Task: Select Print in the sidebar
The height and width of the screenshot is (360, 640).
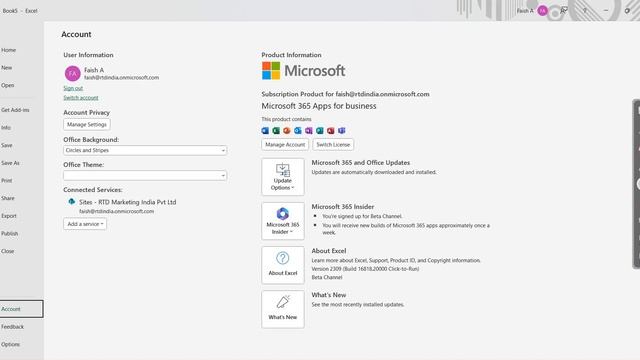Action: (x=7, y=180)
